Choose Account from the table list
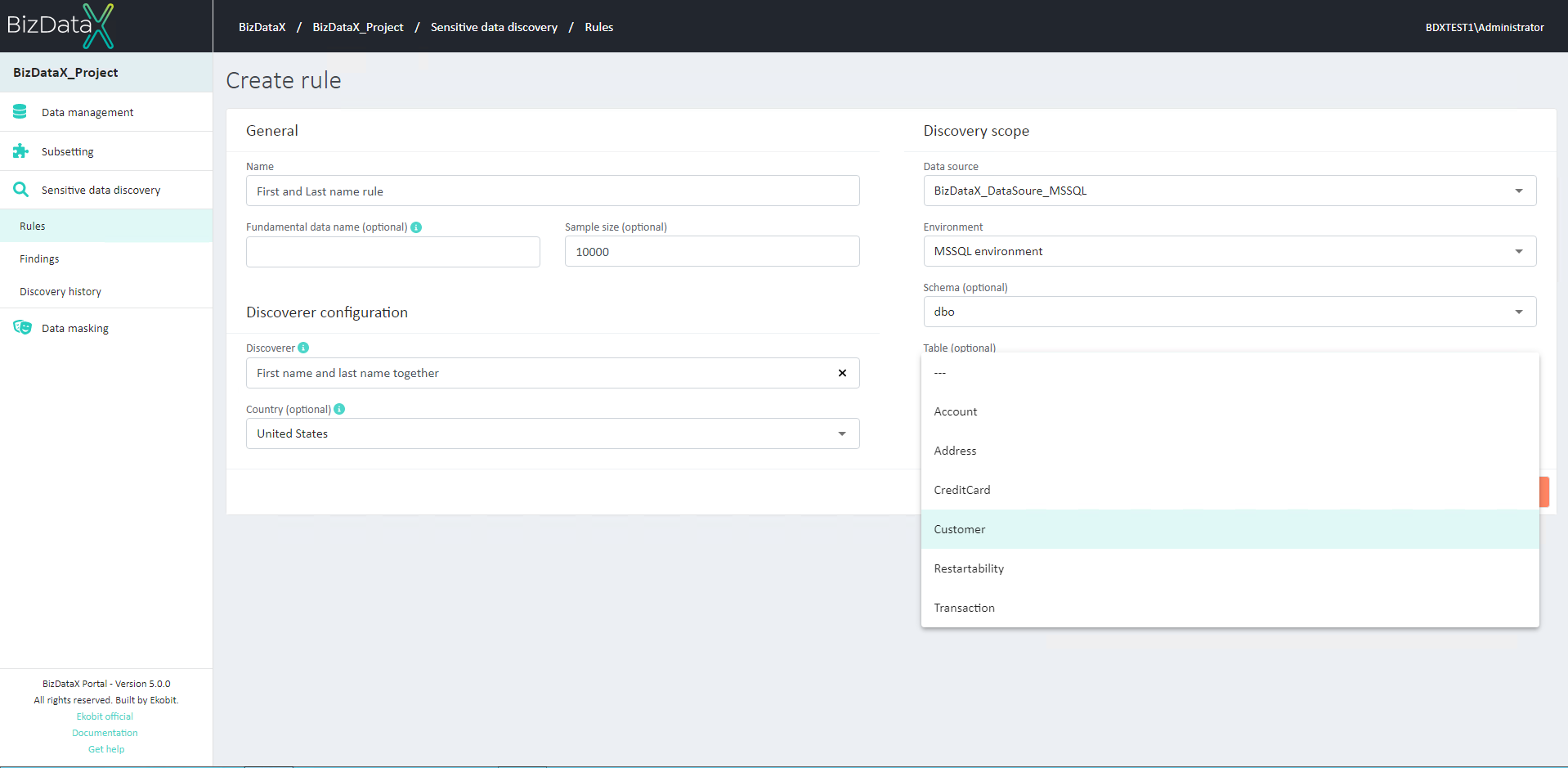Image resolution: width=1568 pixels, height=768 pixels. 1230,411
